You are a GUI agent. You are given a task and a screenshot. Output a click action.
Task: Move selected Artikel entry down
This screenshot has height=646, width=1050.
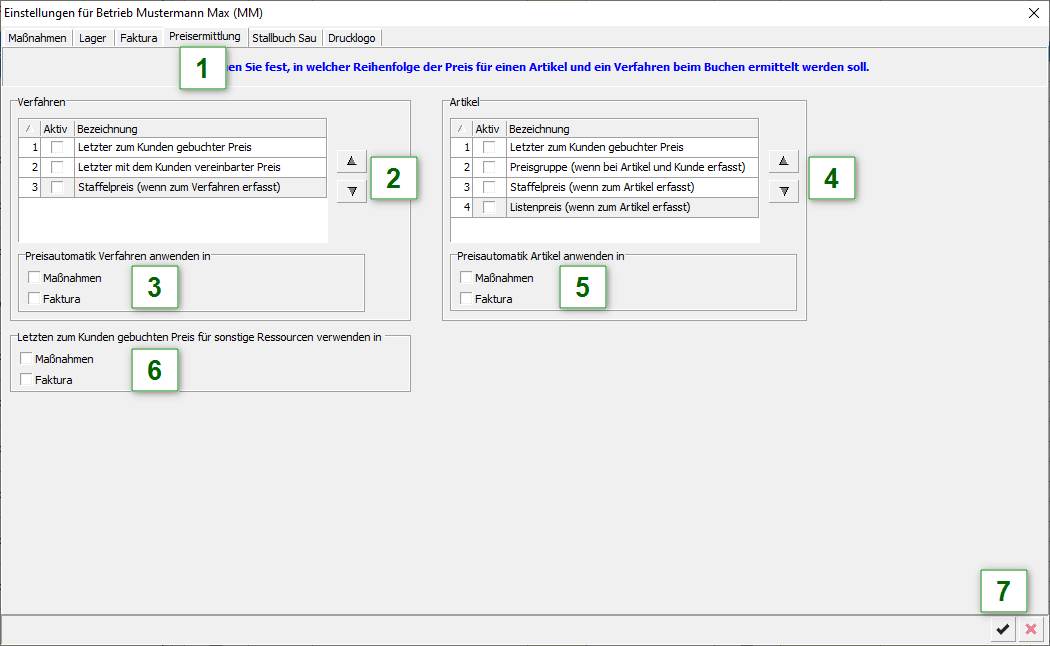783,190
